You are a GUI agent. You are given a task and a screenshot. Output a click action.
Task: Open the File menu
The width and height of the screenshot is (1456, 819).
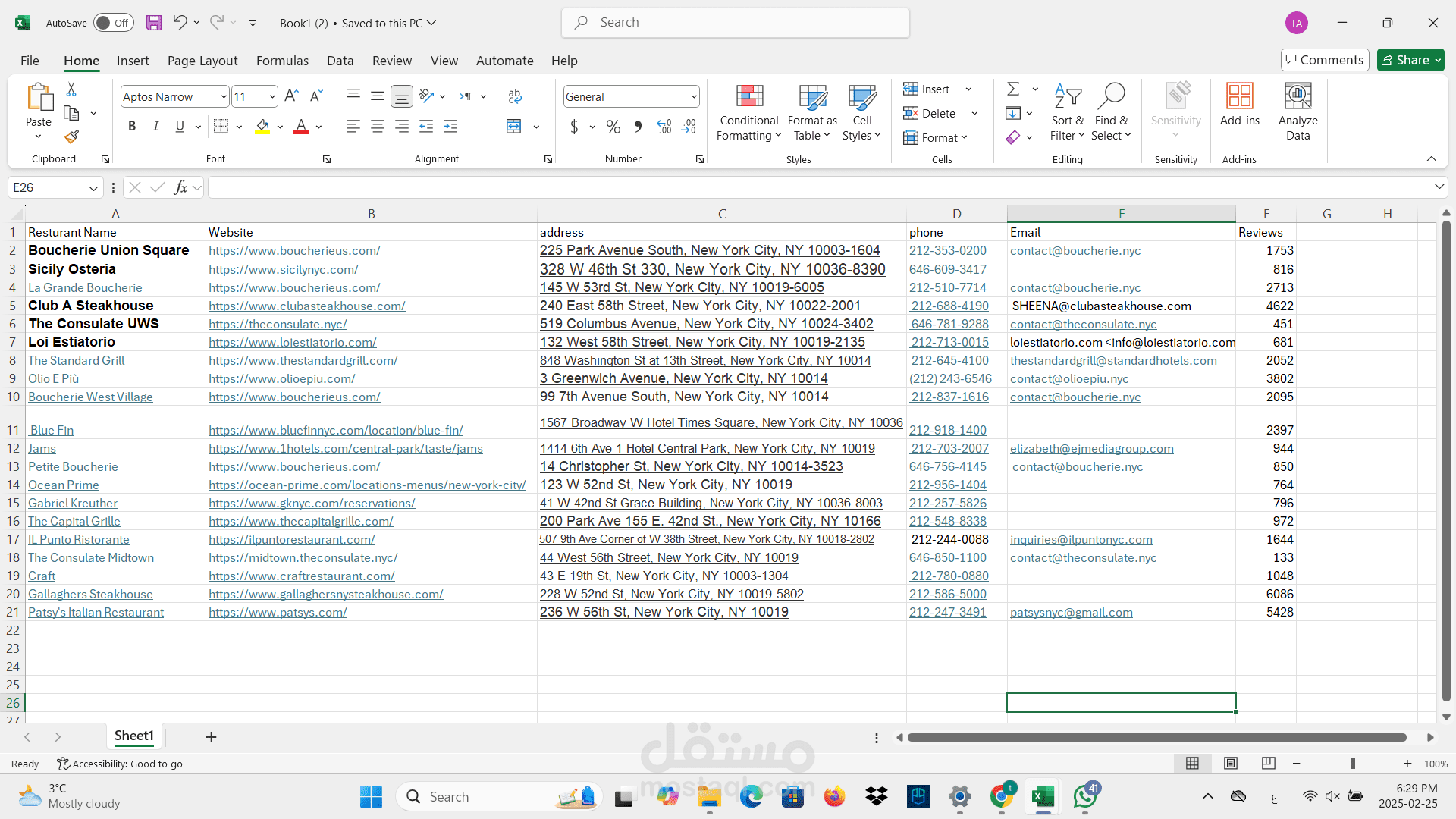point(30,61)
